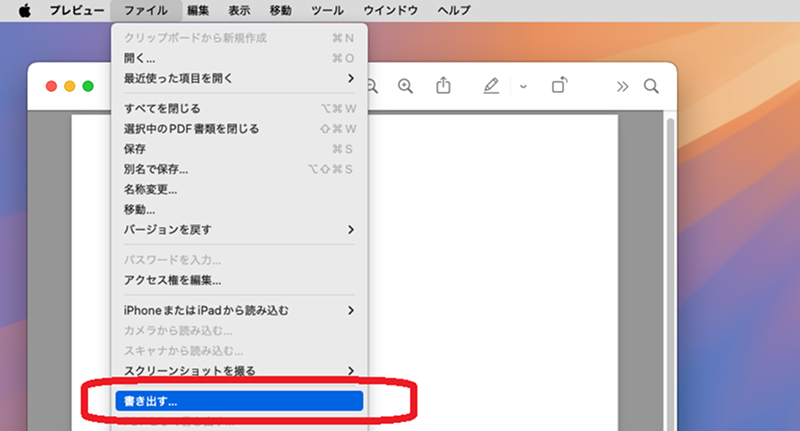Viewport: 800px width, 431px height.
Task: Expand バージョンを戻す submenu
Action: point(239,230)
